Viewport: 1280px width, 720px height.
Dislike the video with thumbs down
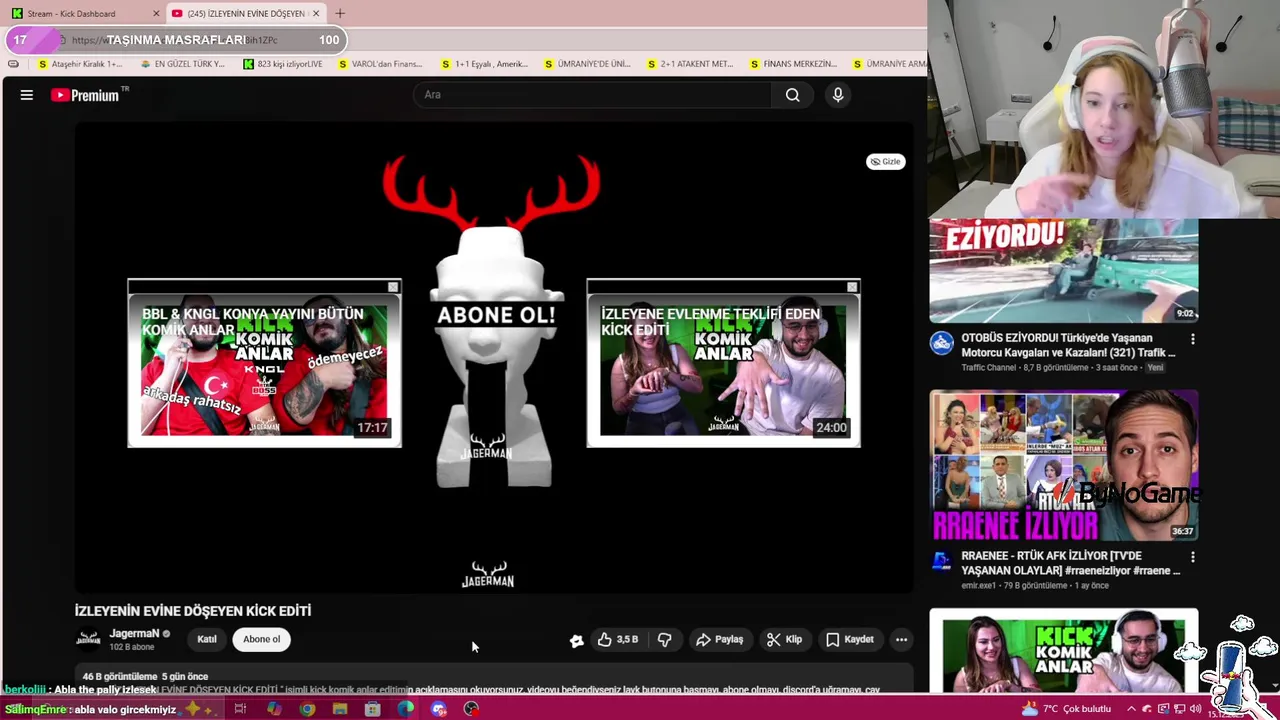[x=664, y=639]
